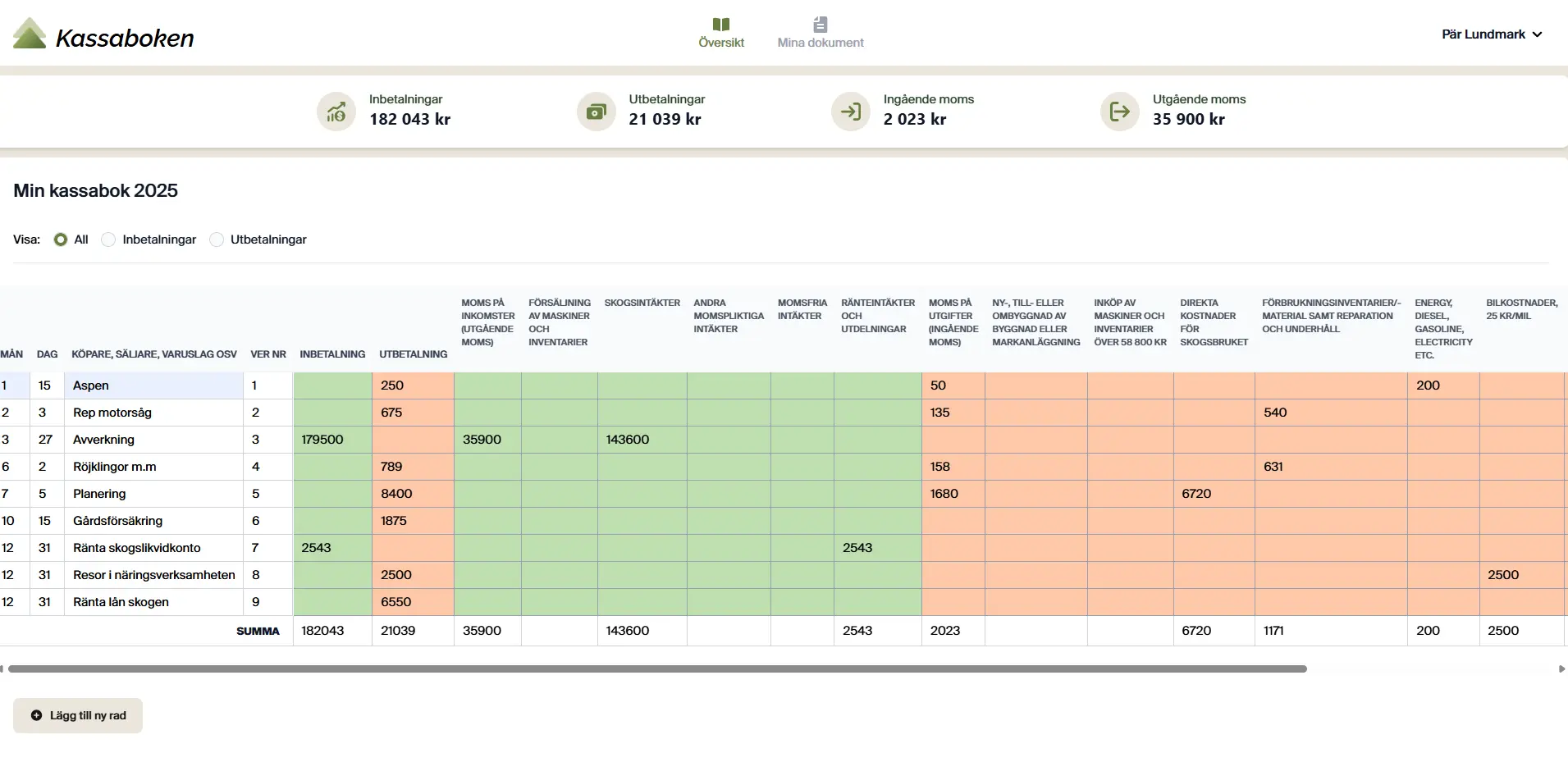Select the Utbetalningar filter radio button
This screenshot has height=762, width=1568.
217,240
